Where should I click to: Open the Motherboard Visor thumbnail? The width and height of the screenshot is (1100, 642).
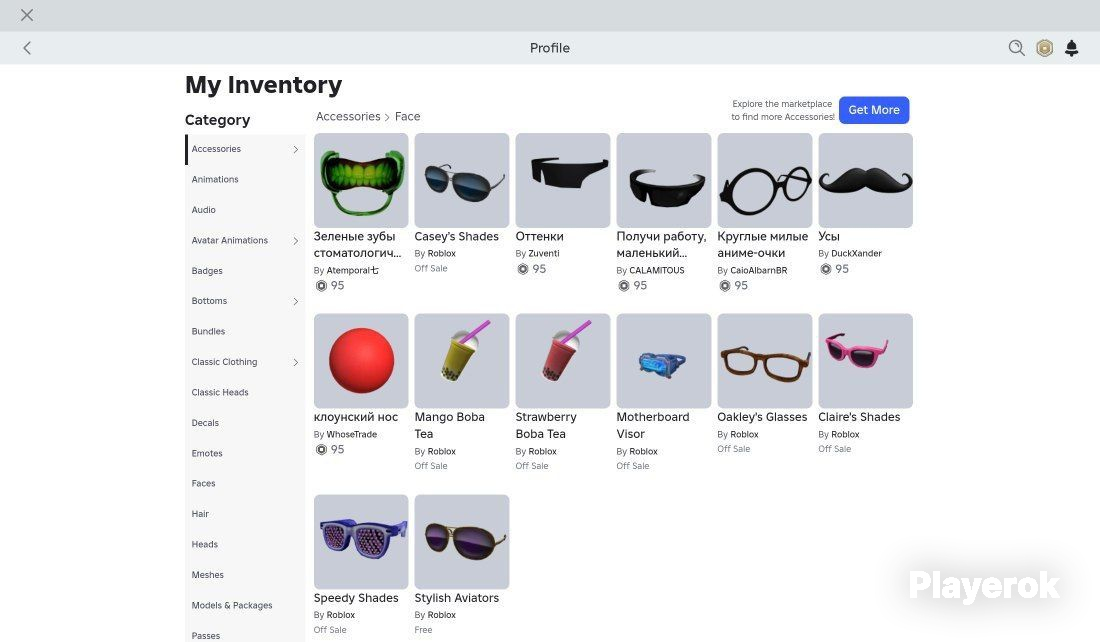664,361
